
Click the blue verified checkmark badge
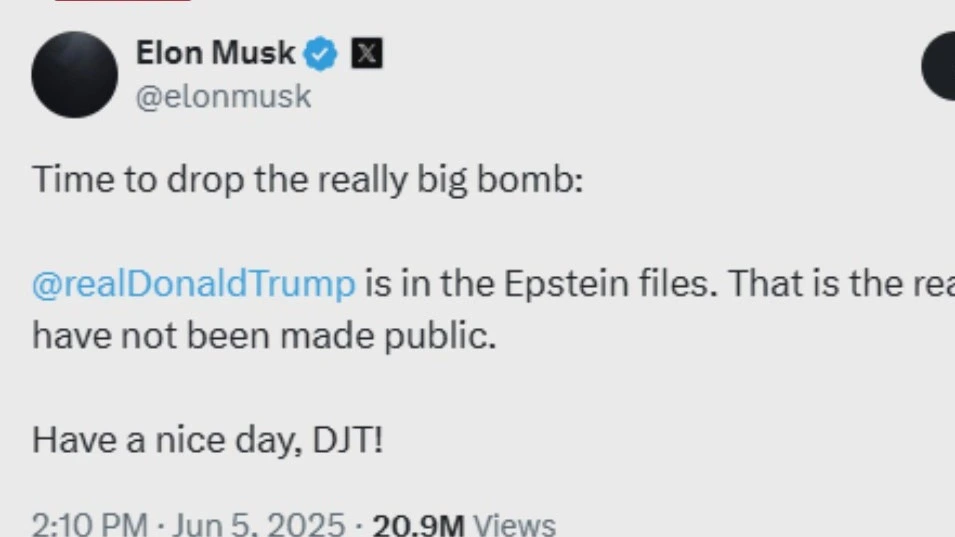point(322,53)
